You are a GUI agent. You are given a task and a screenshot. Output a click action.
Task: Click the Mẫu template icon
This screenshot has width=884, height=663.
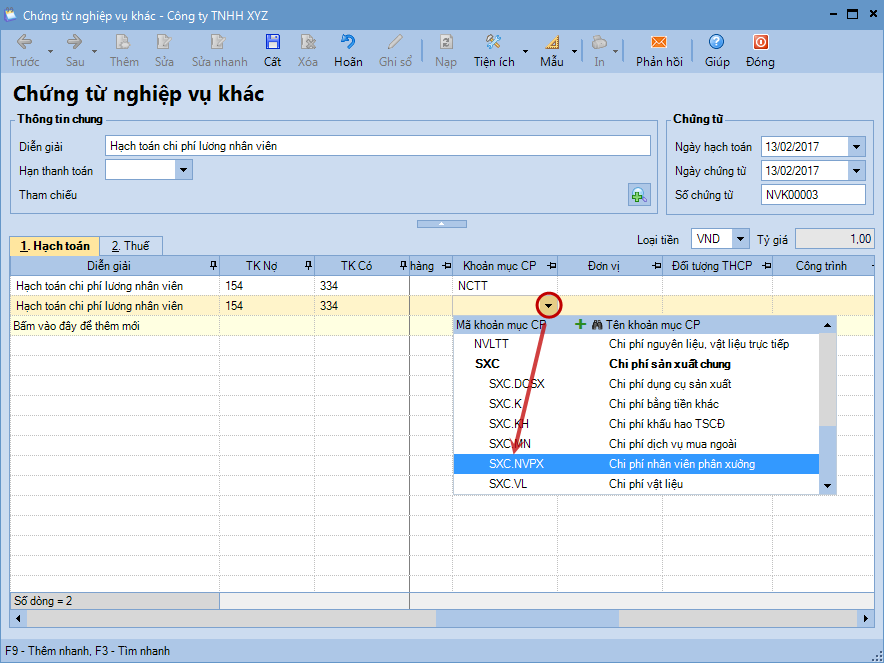(x=552, y=43)
